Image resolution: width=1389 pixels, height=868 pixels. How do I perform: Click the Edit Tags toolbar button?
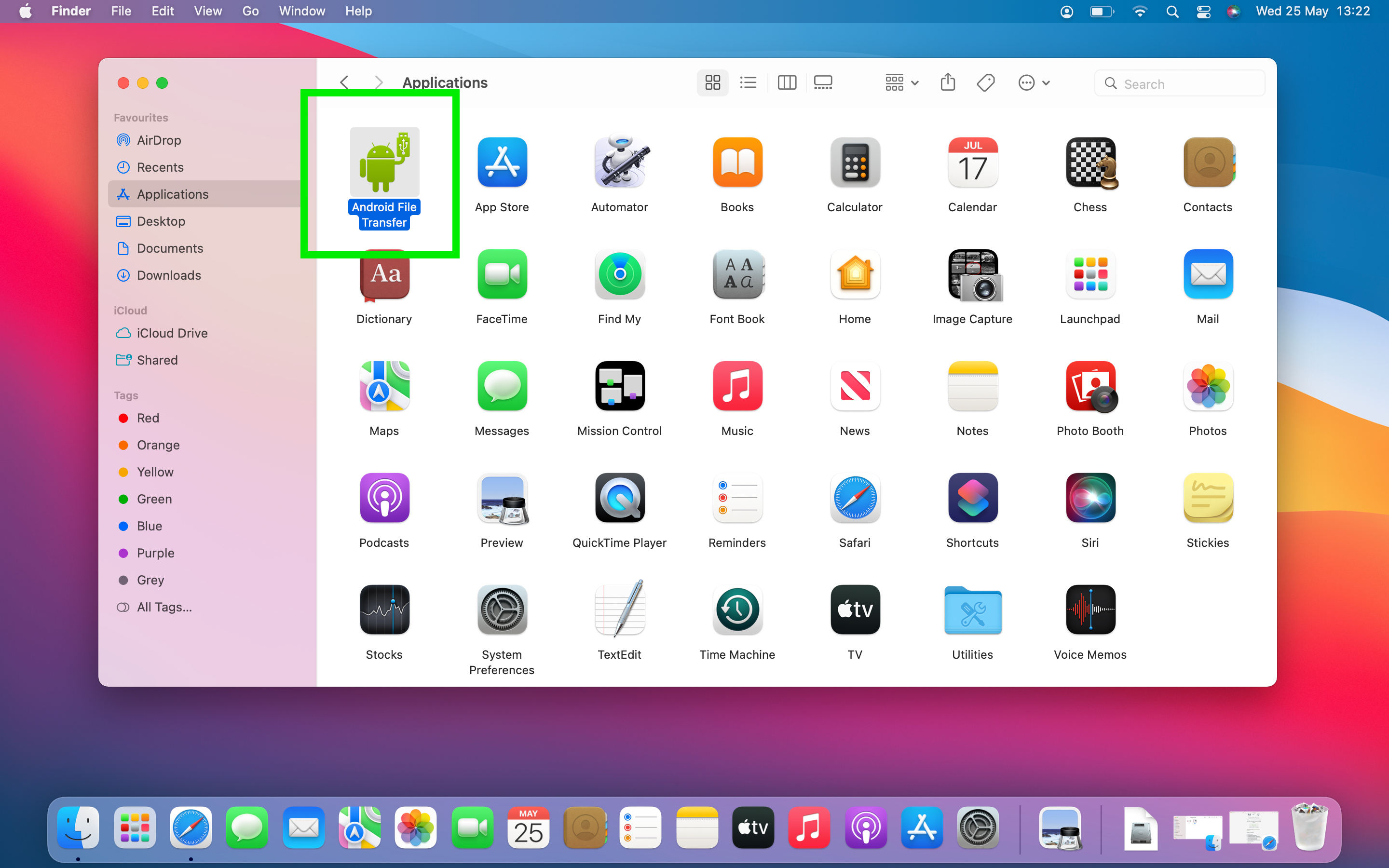986,83
